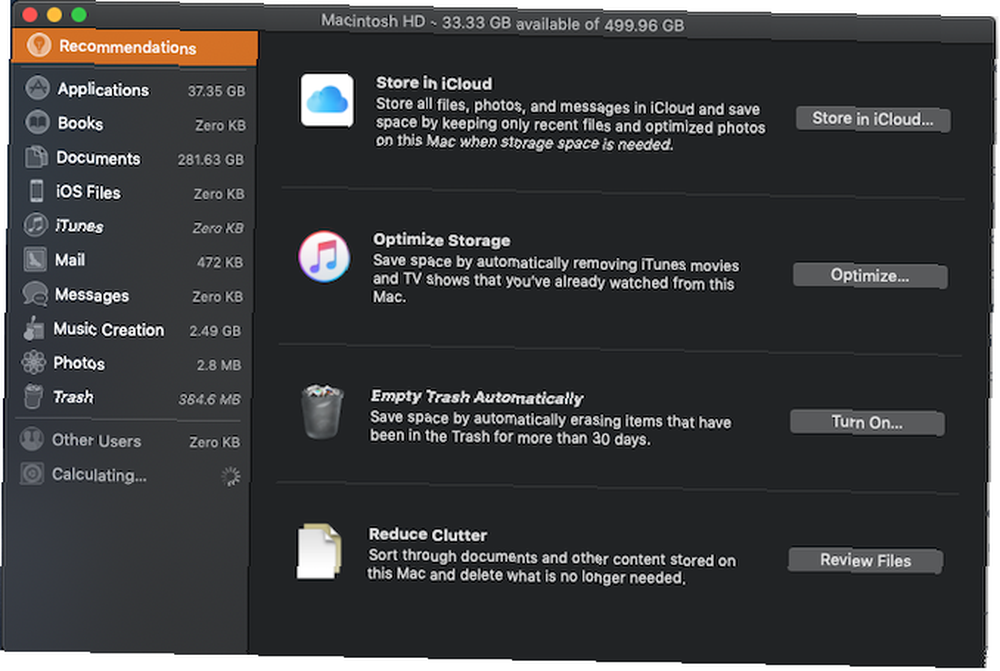Click the Photos label in sidebar
The width and height of the screenshot is (1000, 671).
[x=79, y=363]
